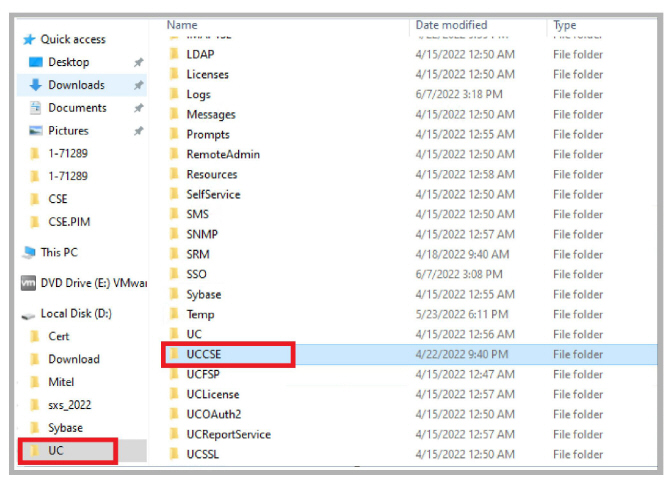Select the UCOAuth2 folder name

213,414
